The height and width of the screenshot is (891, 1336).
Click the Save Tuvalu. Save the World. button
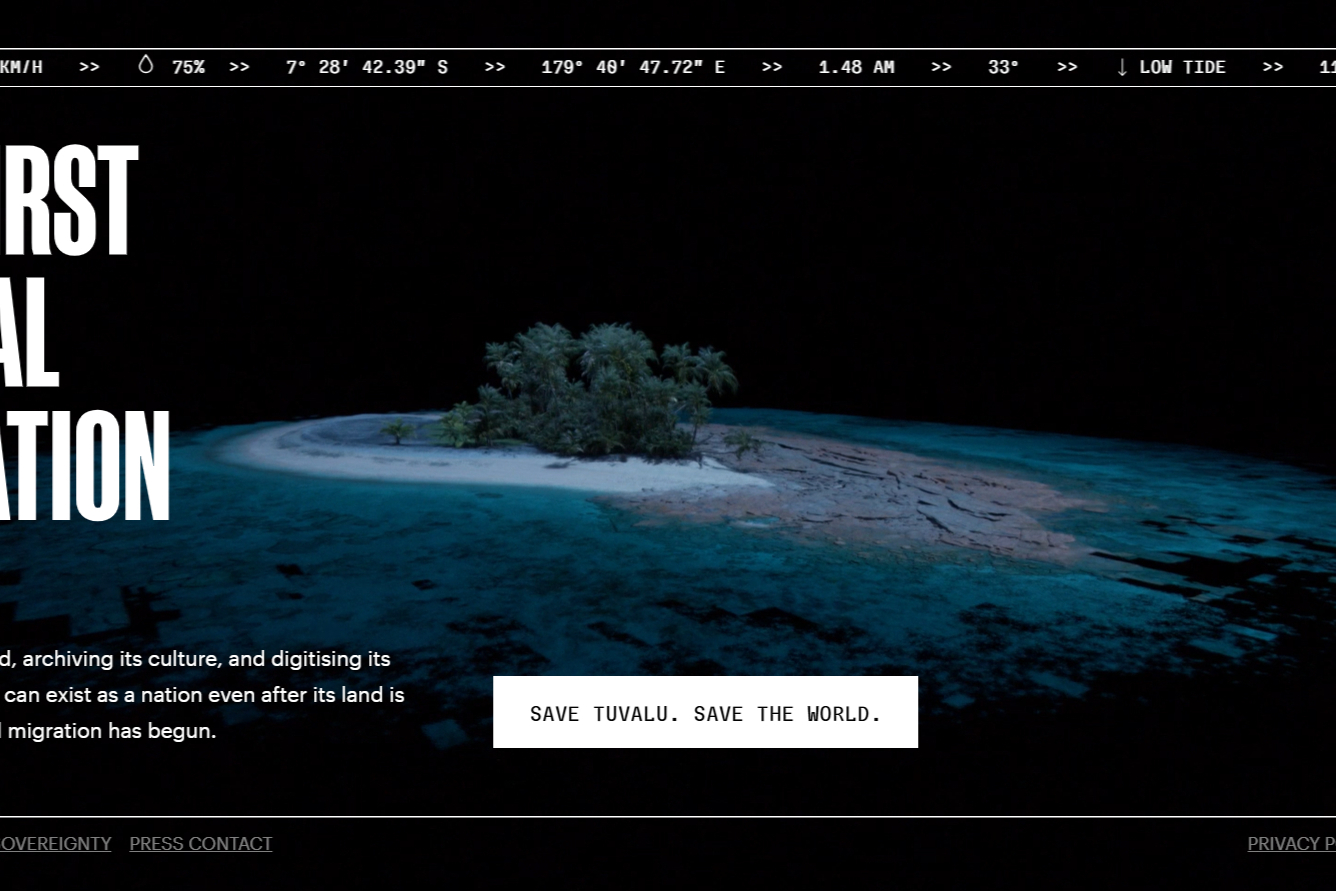pyautogui.click(x=705, y=712)
